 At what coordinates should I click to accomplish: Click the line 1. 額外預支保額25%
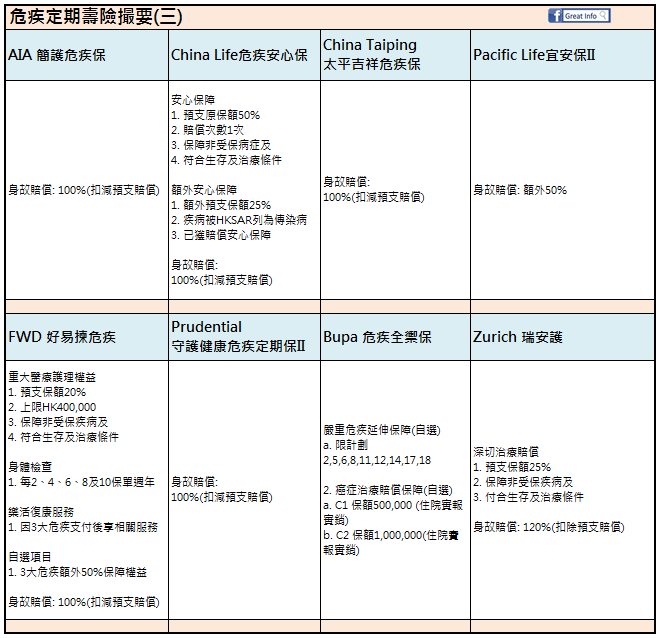[221, 205]
